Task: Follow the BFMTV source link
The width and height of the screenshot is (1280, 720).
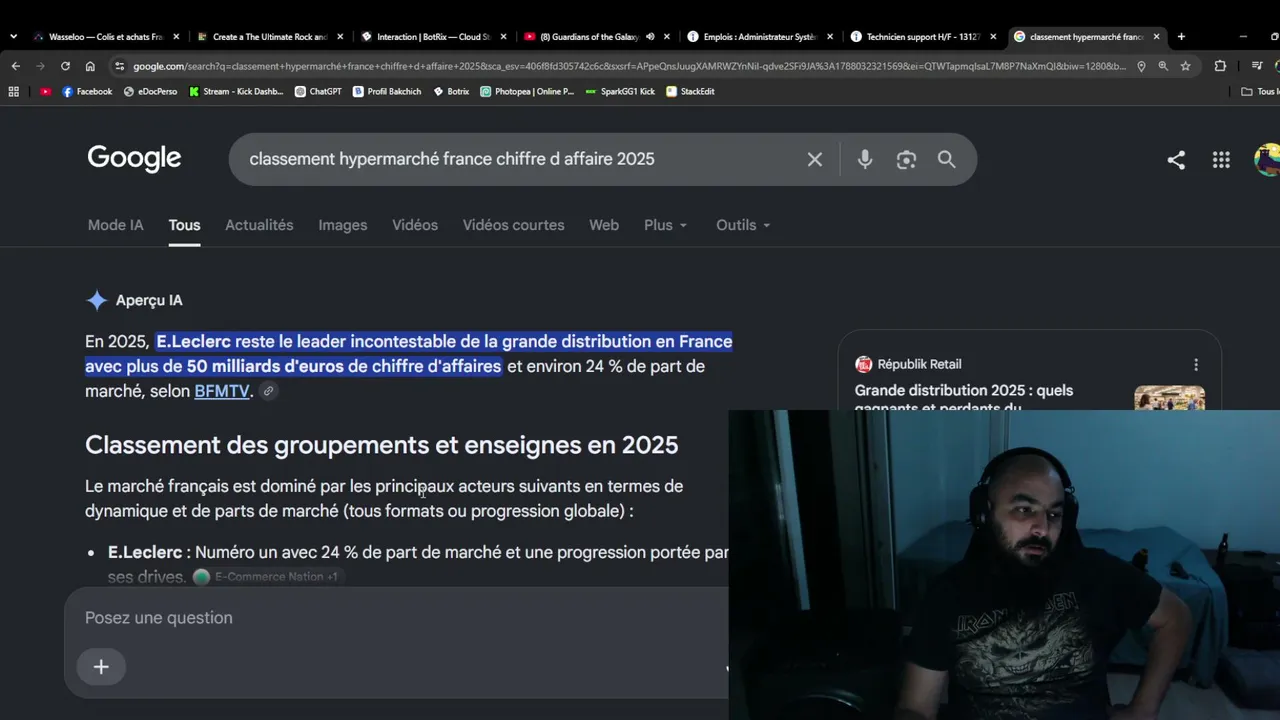Action: tap(222, 391)
